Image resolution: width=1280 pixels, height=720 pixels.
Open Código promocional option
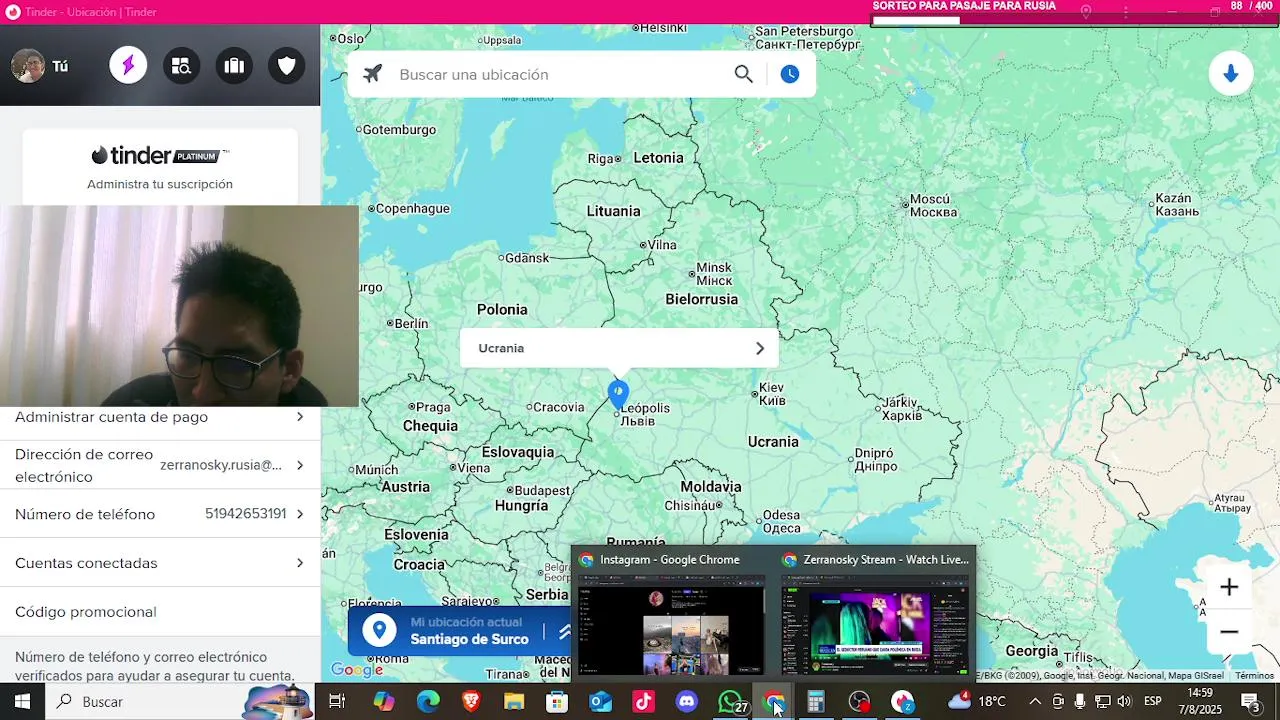click(160, 612)
